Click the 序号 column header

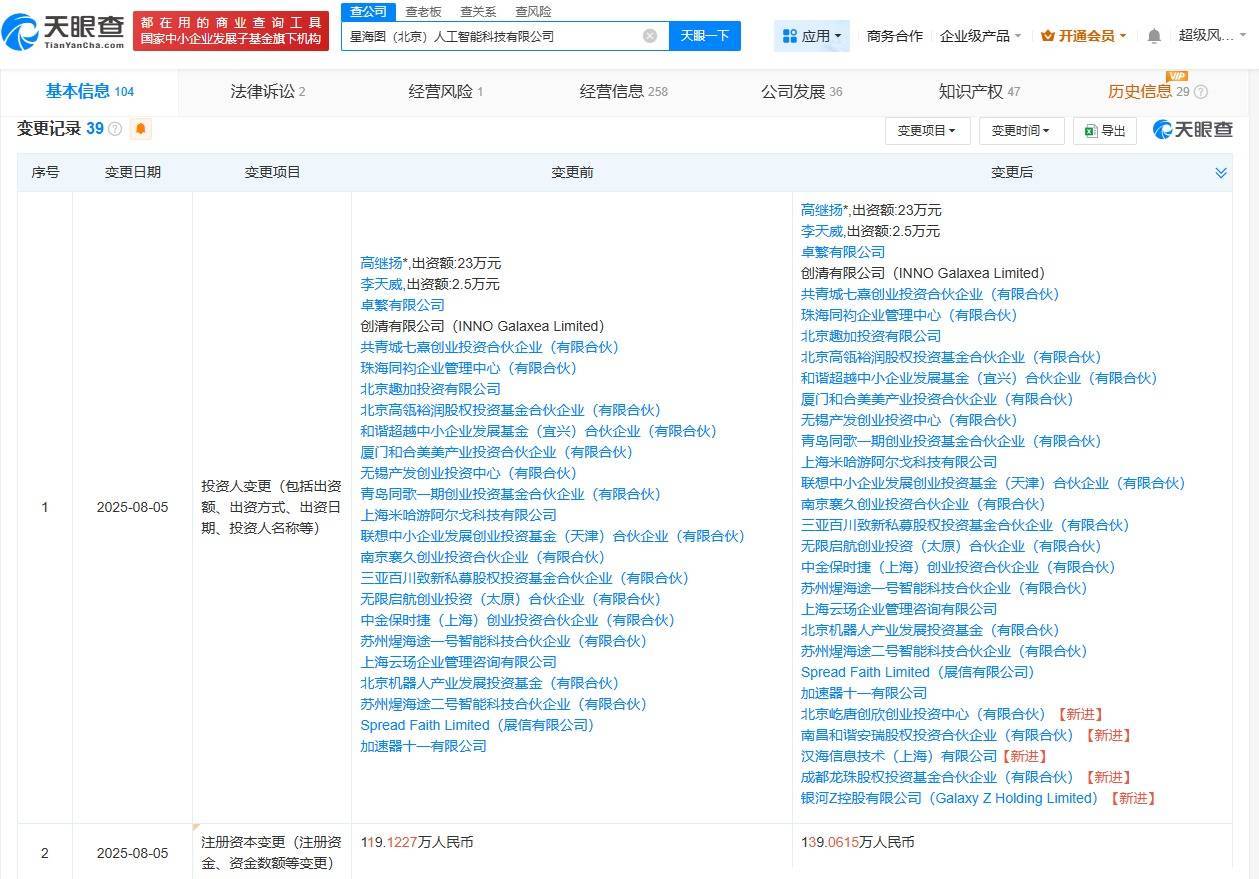45,173
